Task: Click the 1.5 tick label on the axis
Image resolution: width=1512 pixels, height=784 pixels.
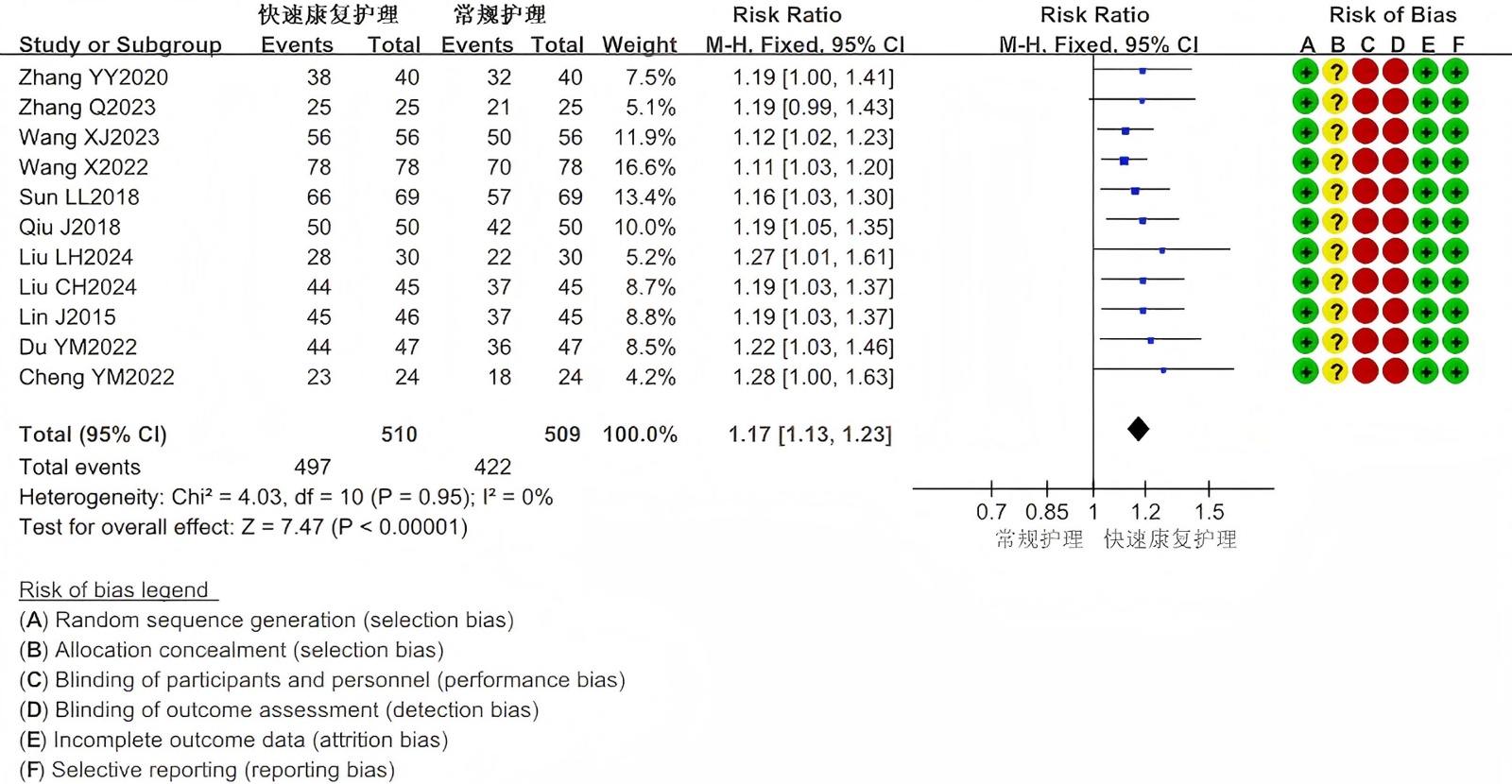Action: [x=1209, y=512]
